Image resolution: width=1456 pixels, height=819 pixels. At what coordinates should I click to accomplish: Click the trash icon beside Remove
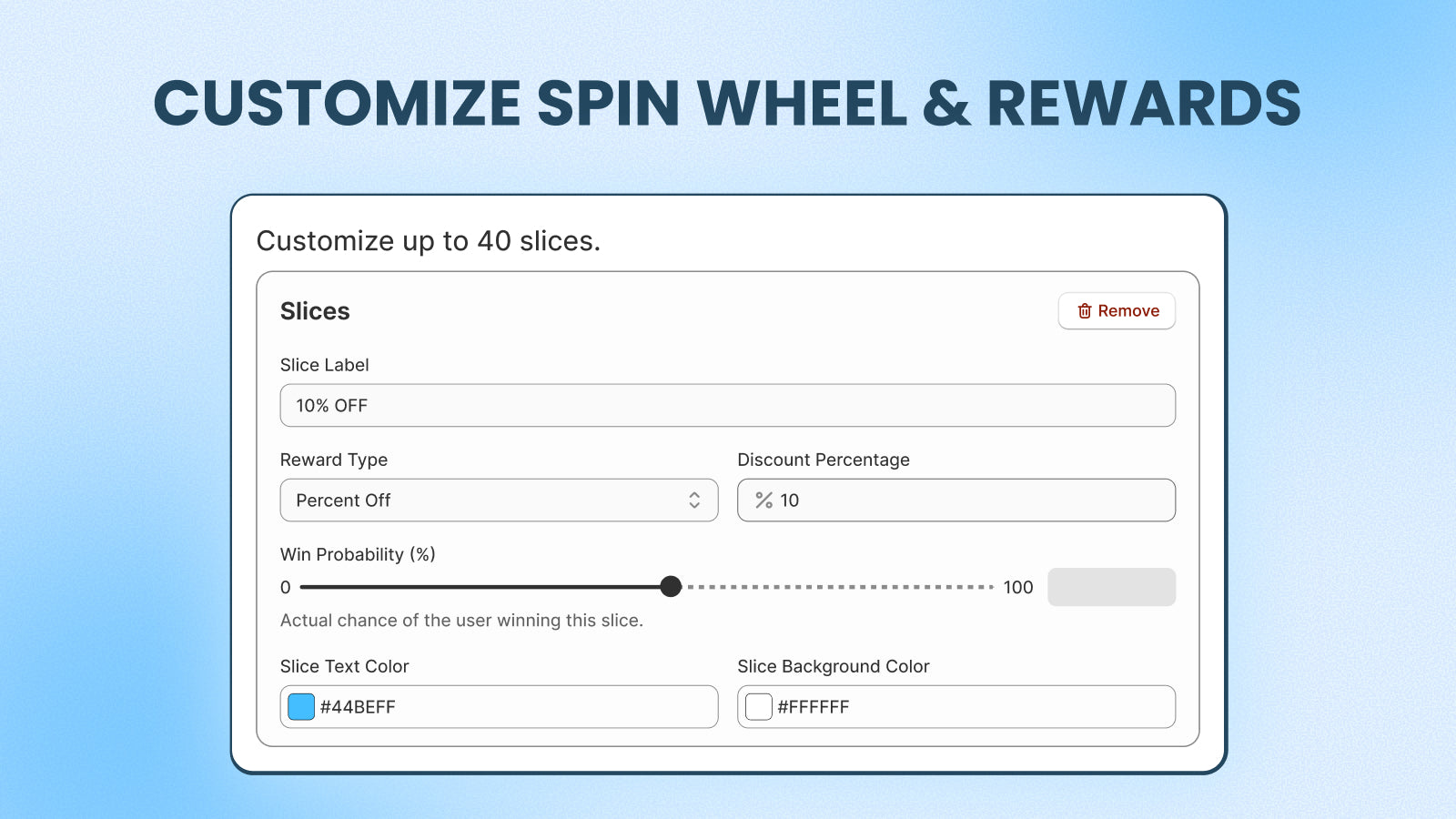1085,310
